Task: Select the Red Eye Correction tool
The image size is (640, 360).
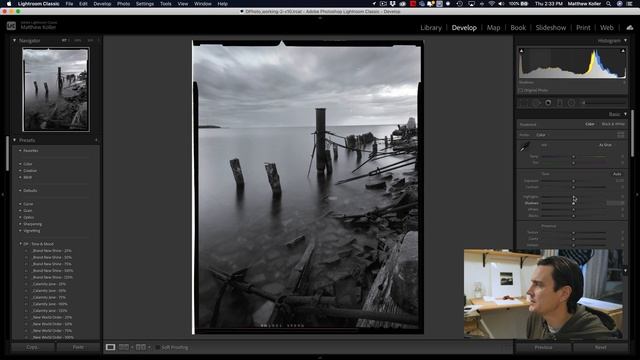Action: pos(548,103)
